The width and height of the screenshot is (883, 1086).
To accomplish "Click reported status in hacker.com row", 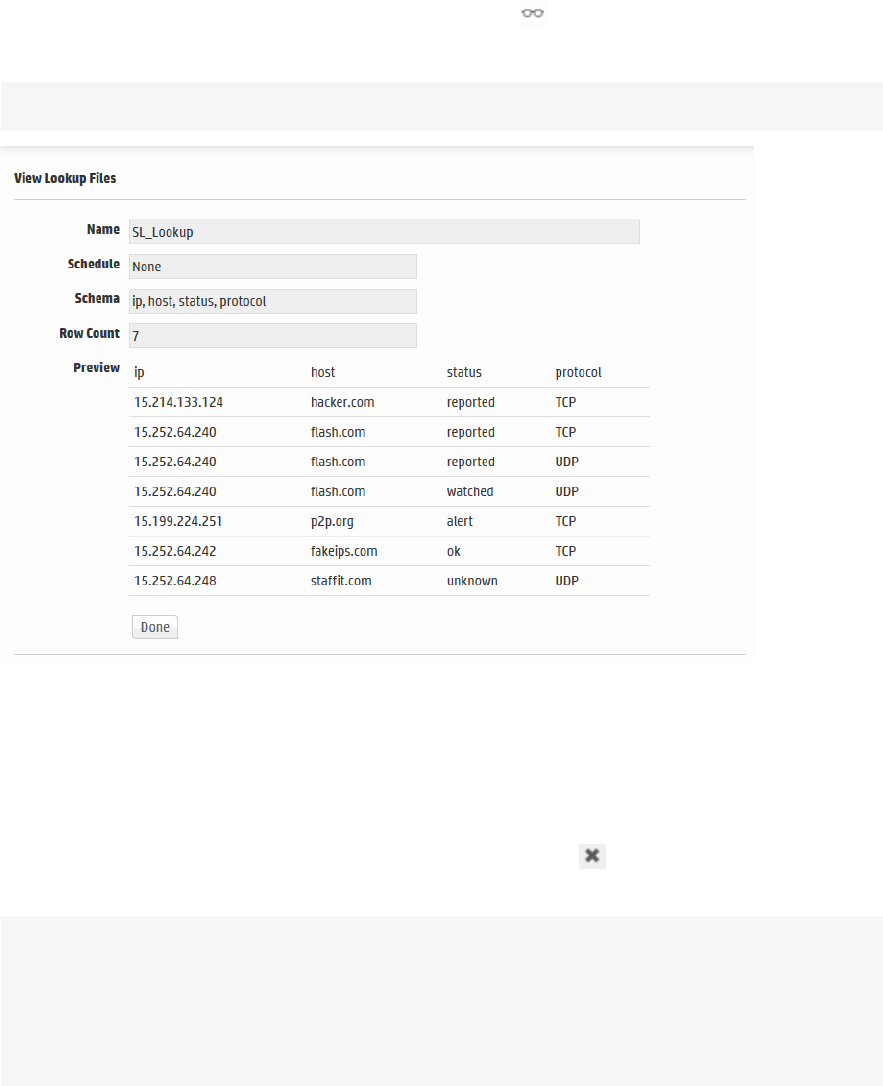I will tap(471, 402).
